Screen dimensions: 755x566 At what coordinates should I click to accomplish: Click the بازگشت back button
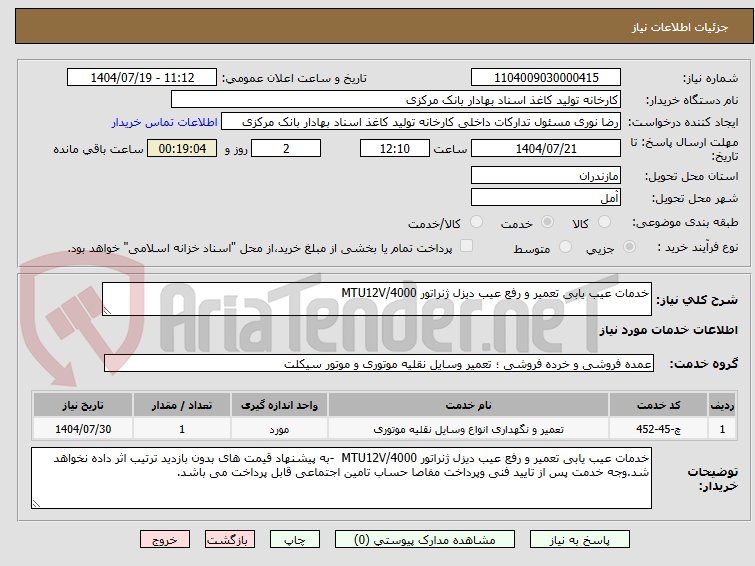coord(230,540)
